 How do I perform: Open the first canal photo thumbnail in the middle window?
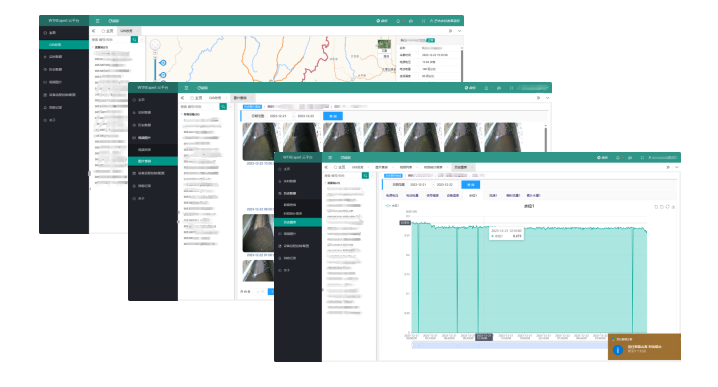260,141
